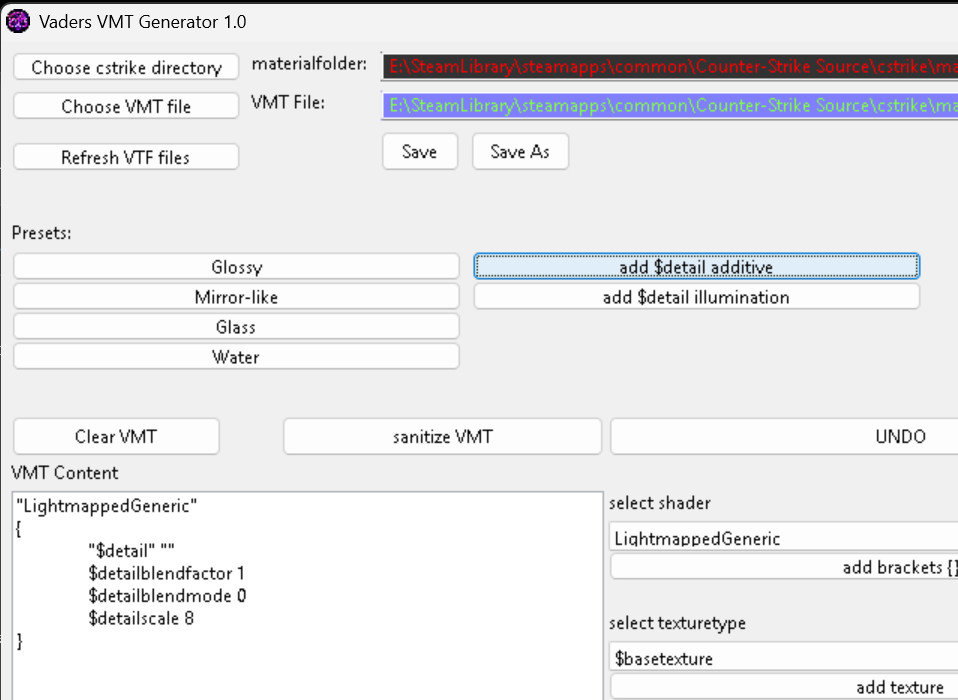Click the $detailblendmode 0 line

coord(167,596)
